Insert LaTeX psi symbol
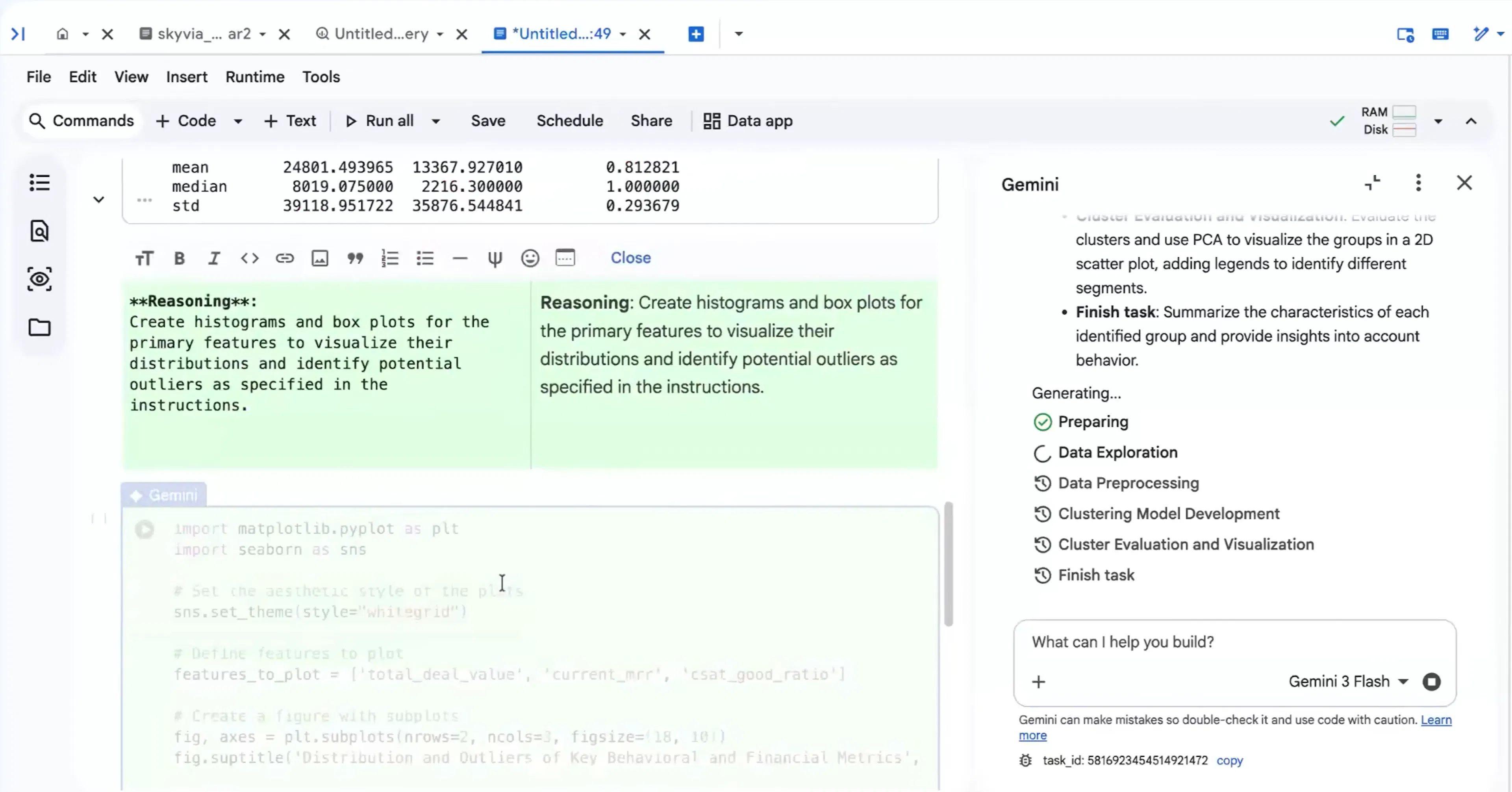This screenshot has width=1512, height=792. [495, 258]
